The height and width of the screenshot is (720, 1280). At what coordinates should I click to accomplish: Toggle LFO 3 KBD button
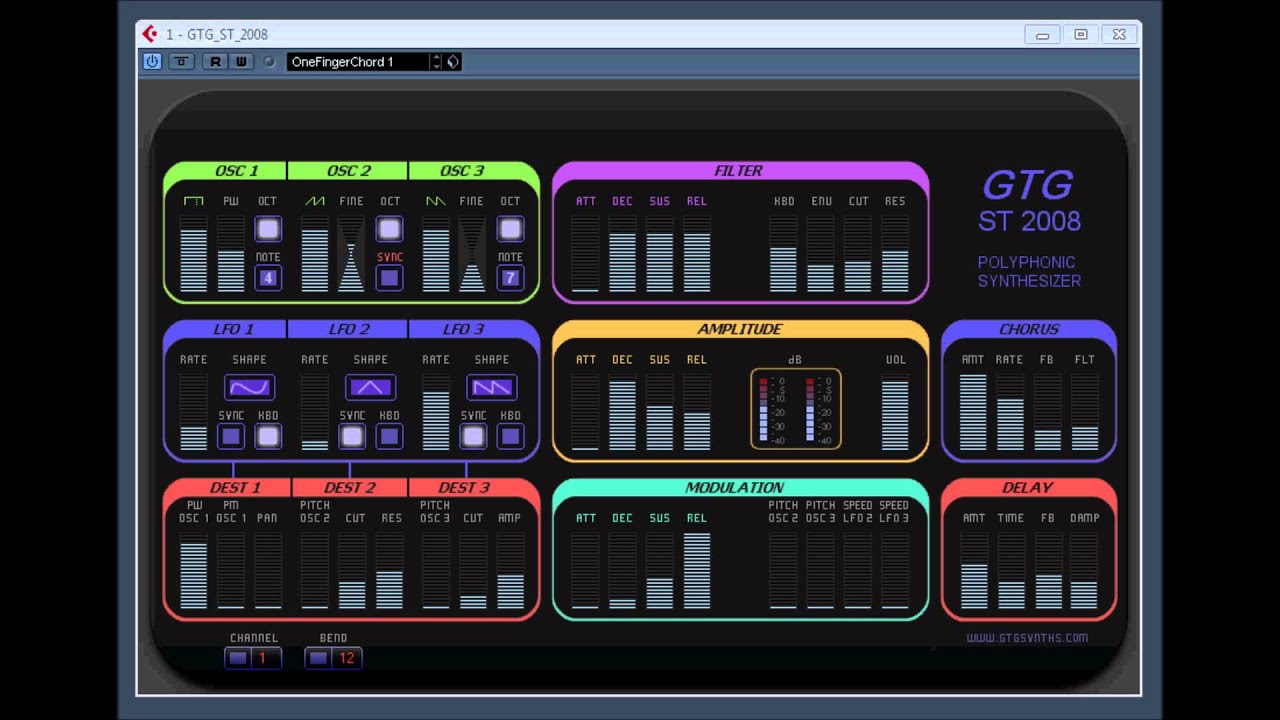click(x=510, y=436)
